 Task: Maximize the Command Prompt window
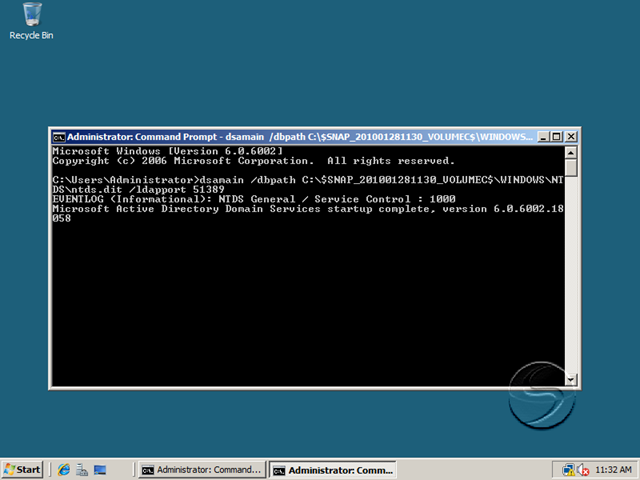(x=556, y=137)
